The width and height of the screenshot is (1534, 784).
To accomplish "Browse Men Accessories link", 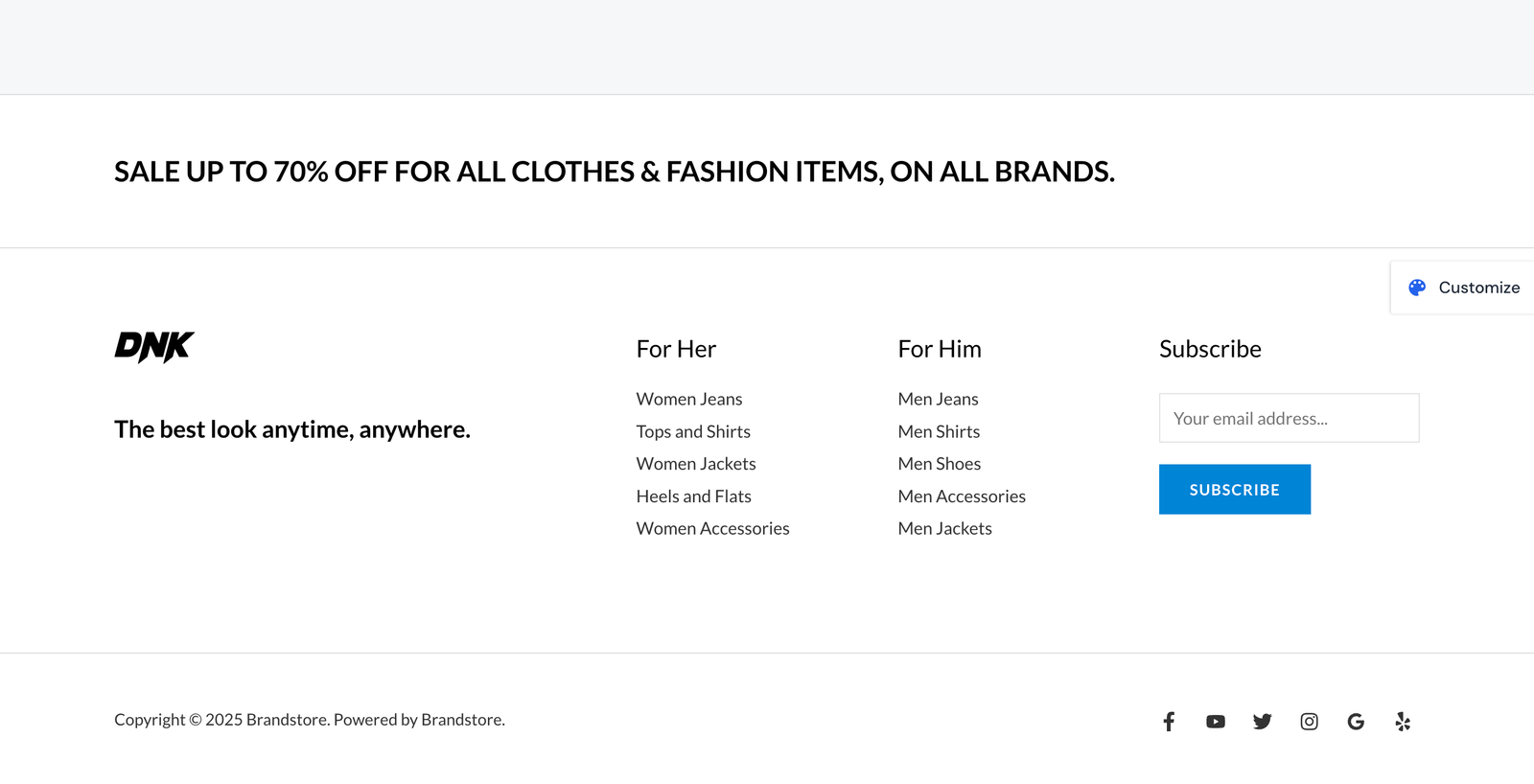I will tap(962, 496).
